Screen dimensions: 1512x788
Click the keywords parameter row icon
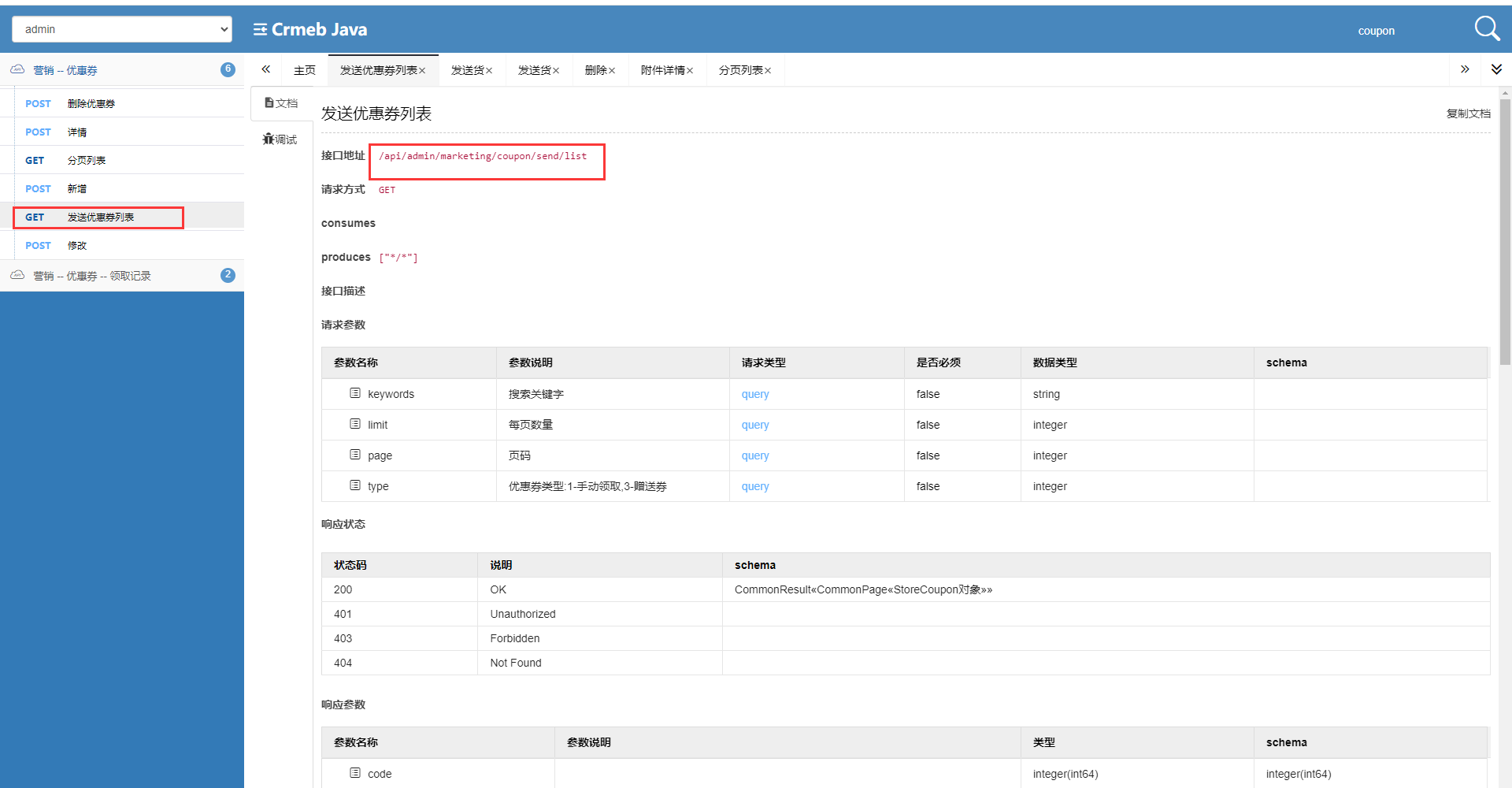tap(355, 393)
